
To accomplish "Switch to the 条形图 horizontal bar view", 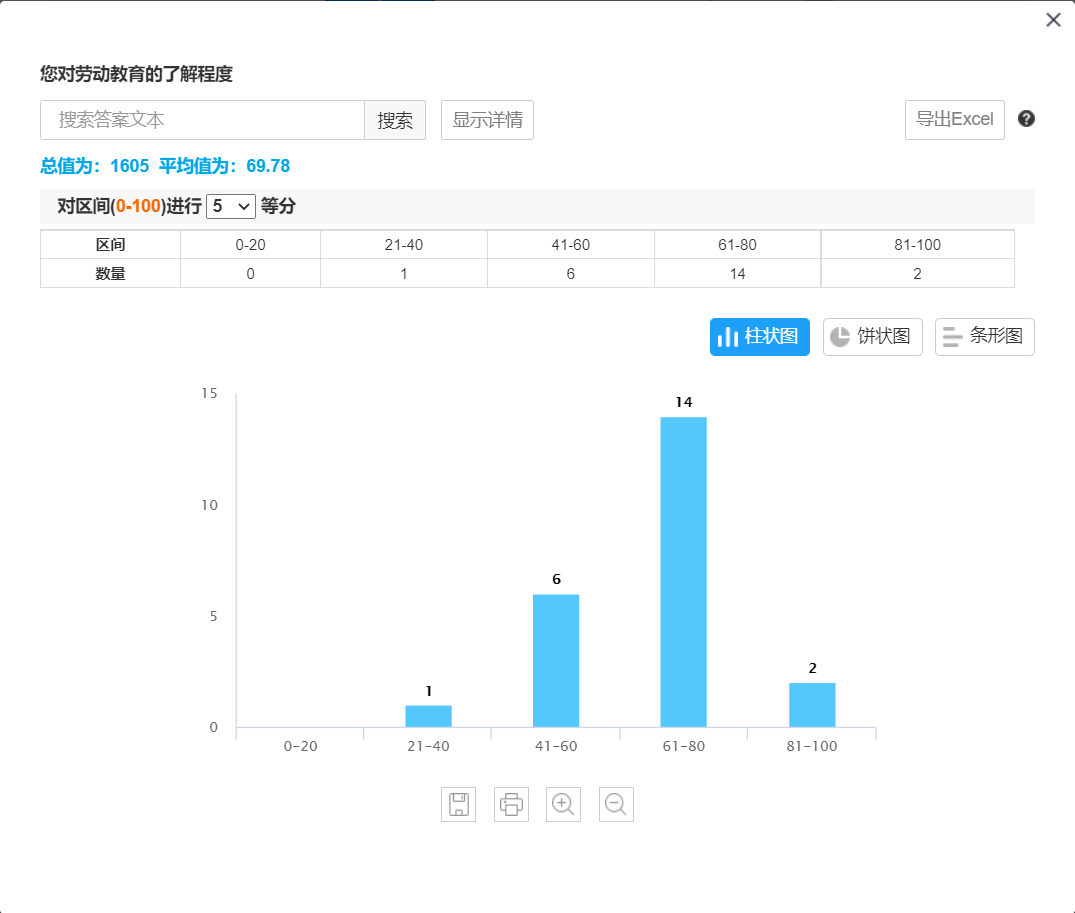I will [x=984, y=337].
